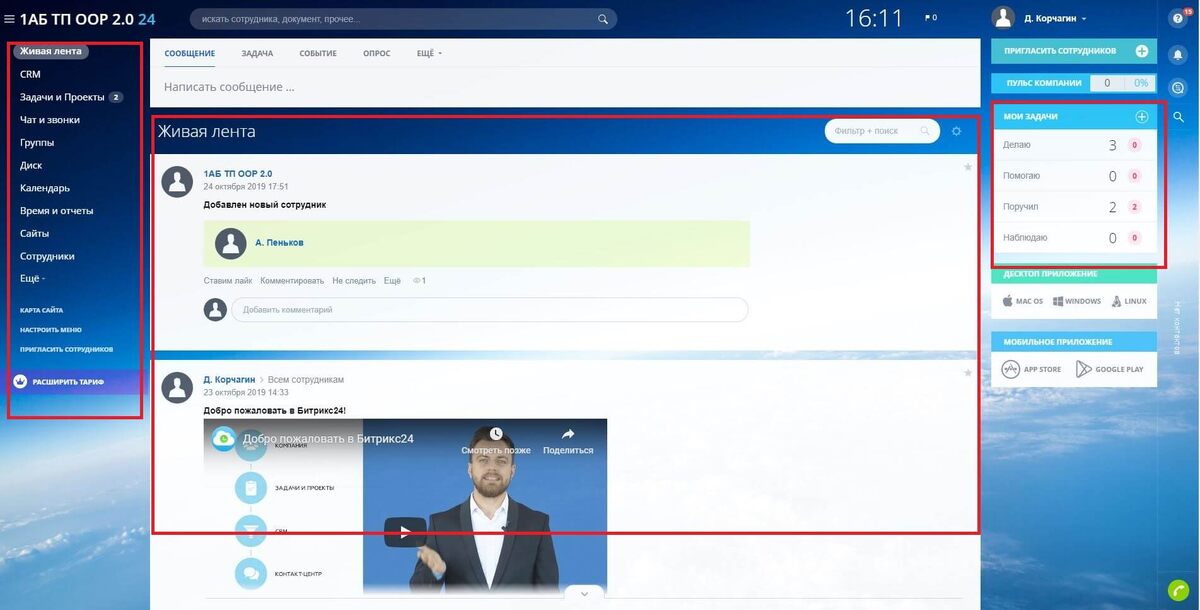
Task: Switch to the Задача tab
Action: [257, 53]
